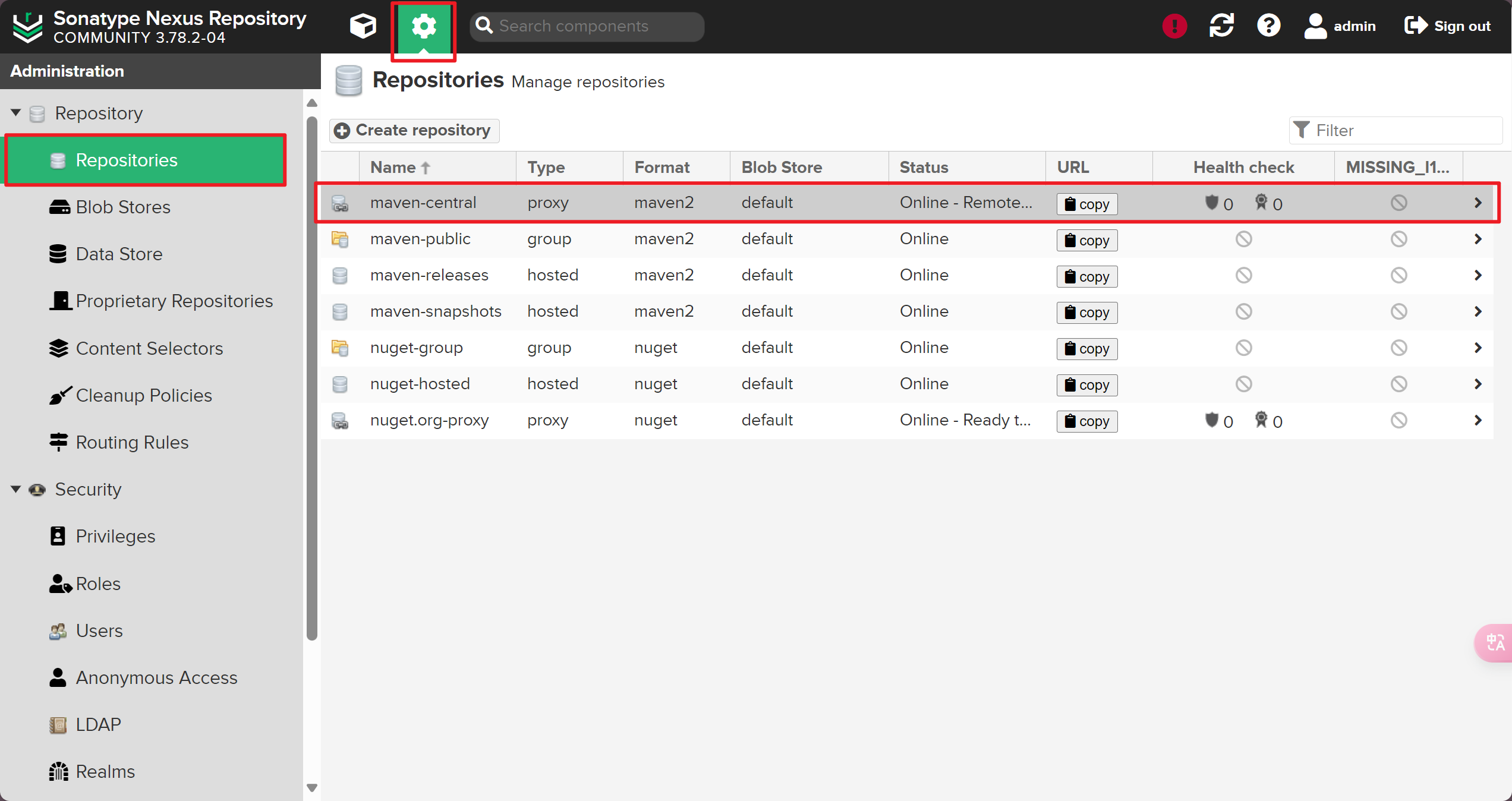Click the Health check column header

point(1243,168)
